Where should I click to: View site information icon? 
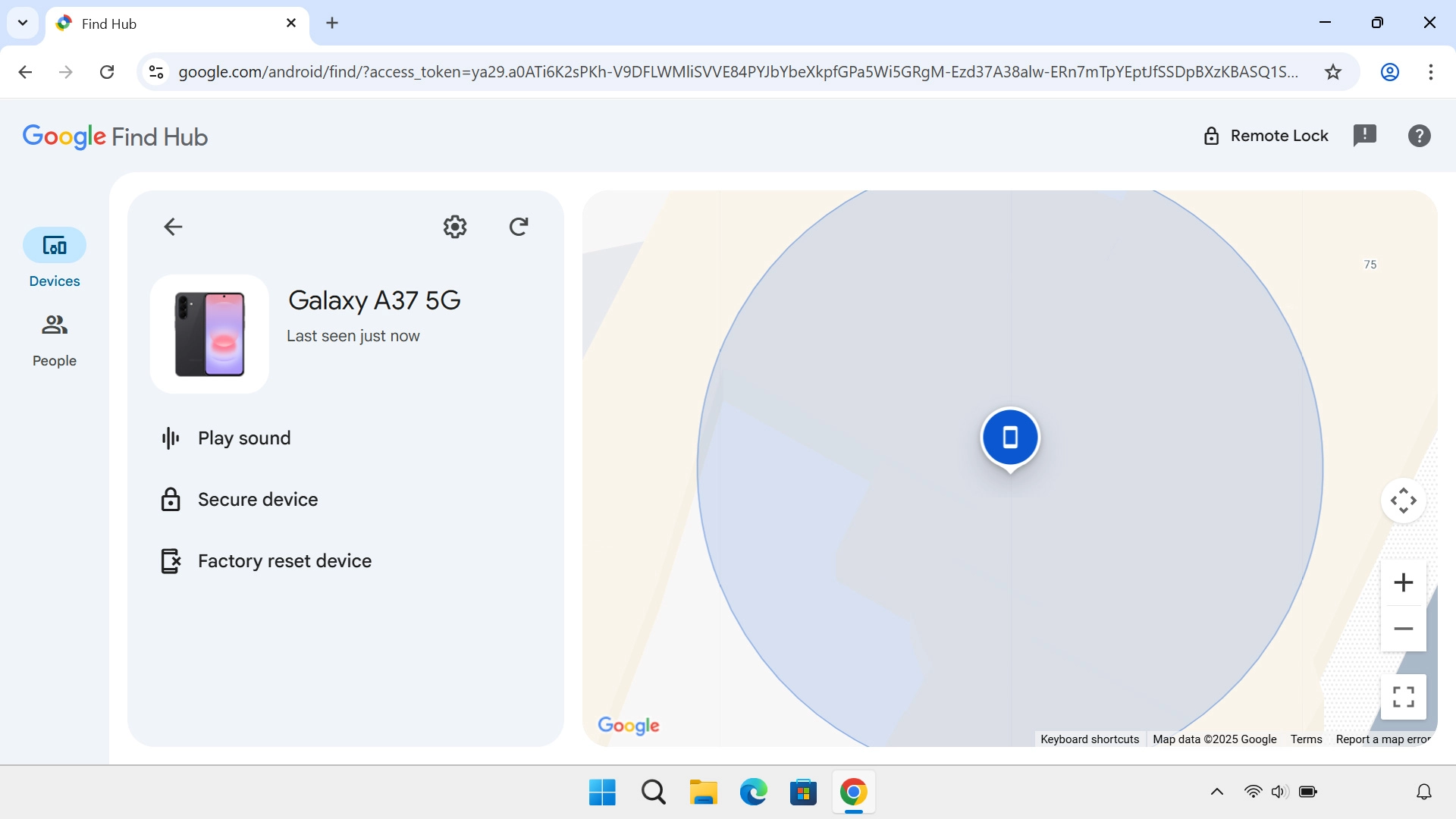point(156,72)
